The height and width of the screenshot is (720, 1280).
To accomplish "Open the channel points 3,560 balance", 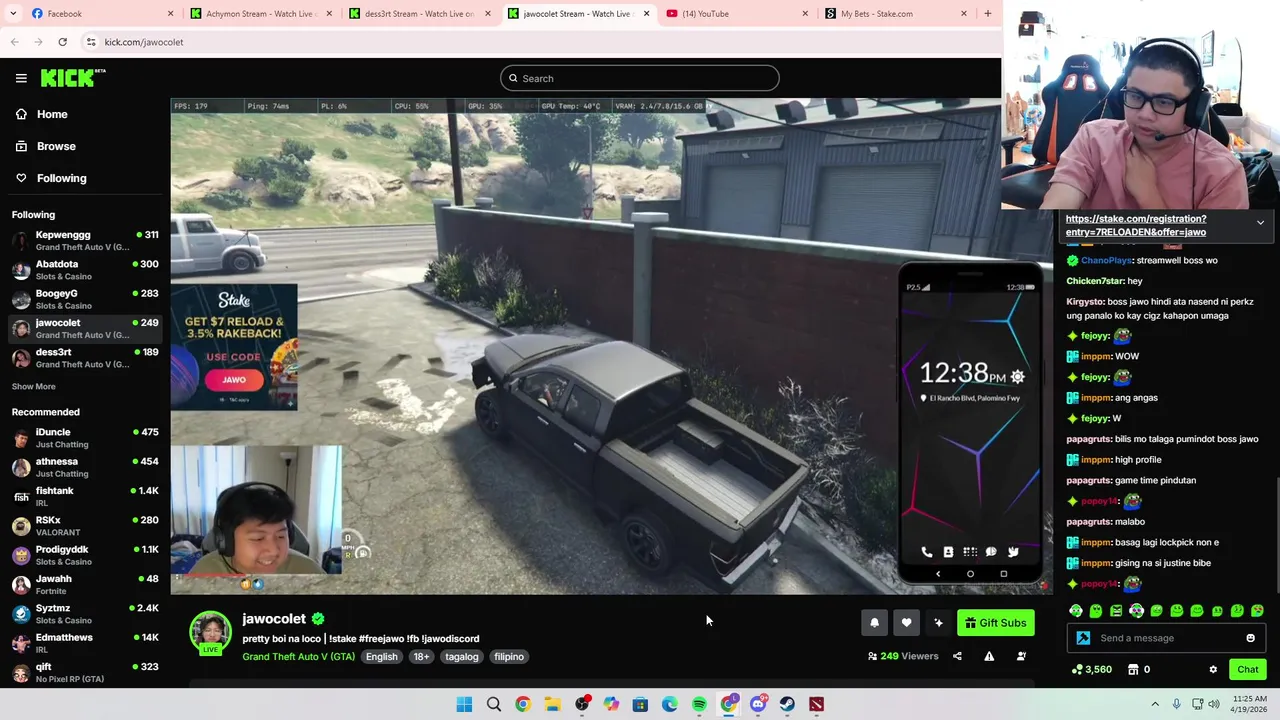I will 1091,670.
